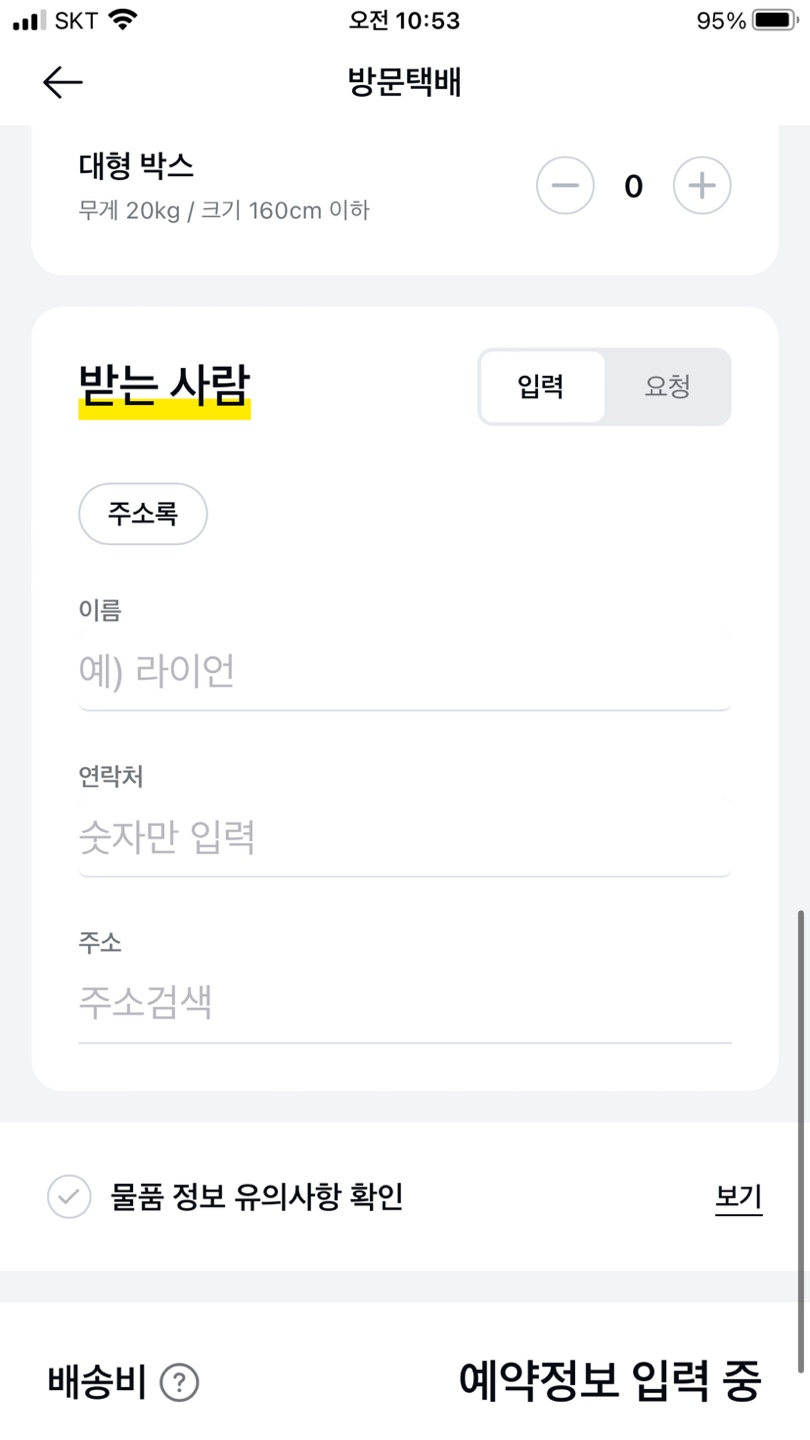This screenshot has width=810, height=1440.
Task: Tap the back arrow to exit 방문택배
Action: pyautogui.click(x=62, y=83)
